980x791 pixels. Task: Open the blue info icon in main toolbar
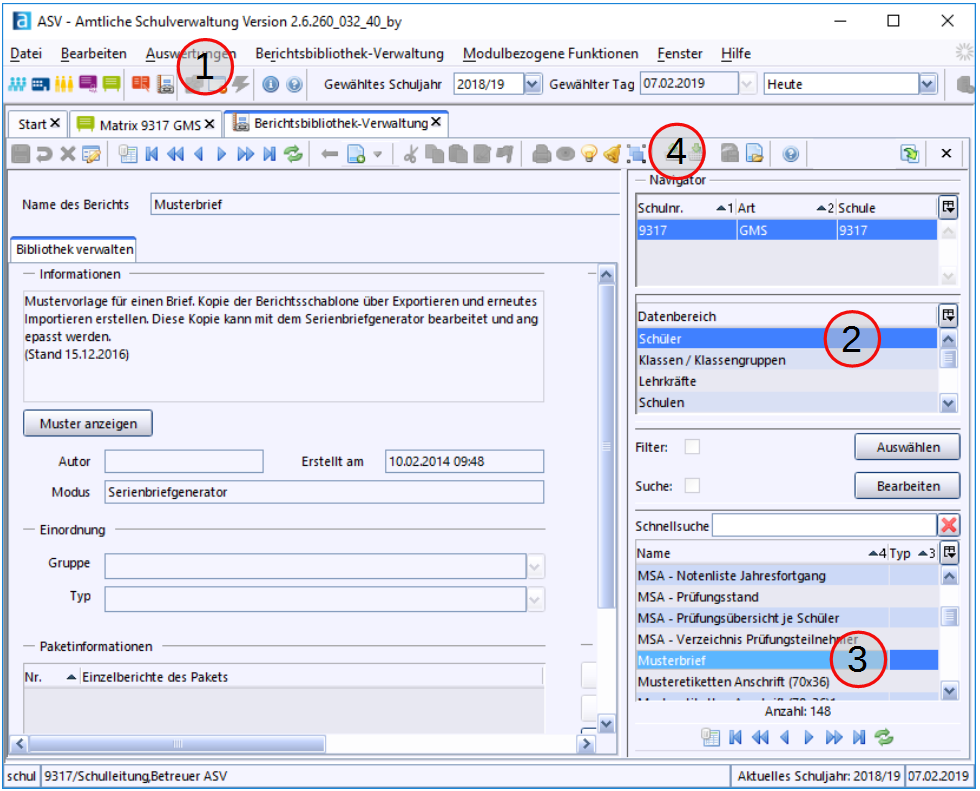[270, 84]
